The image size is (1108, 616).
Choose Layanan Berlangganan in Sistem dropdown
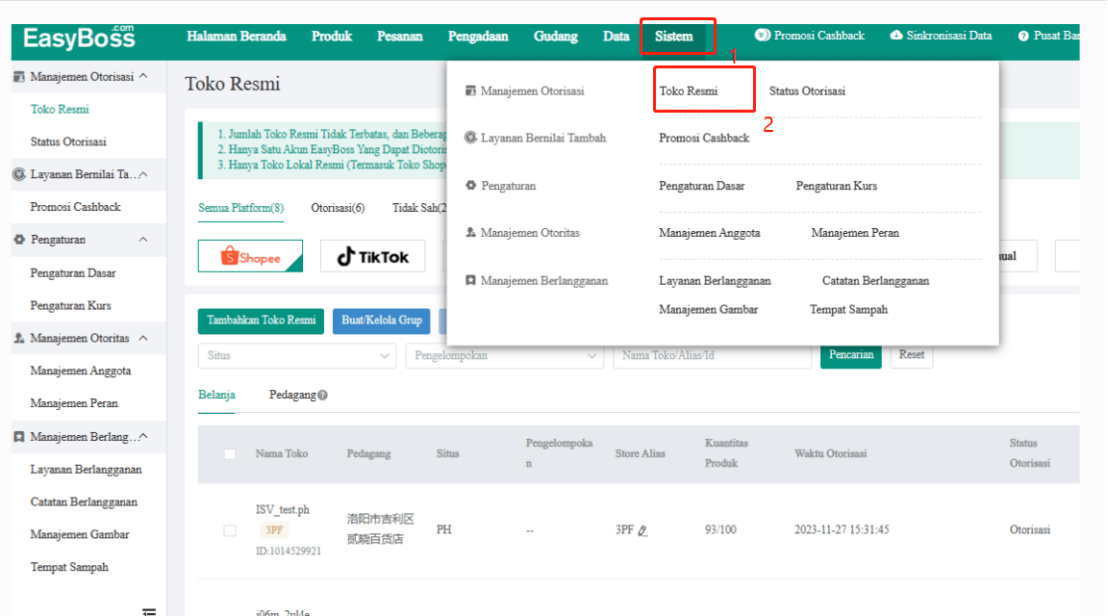click(714, 280)
